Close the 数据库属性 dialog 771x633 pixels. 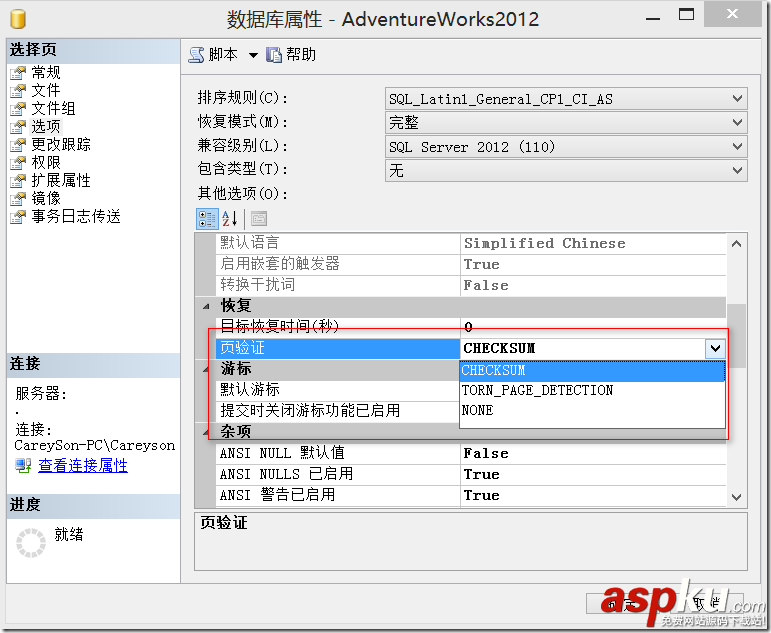click(x=732, y=14)
